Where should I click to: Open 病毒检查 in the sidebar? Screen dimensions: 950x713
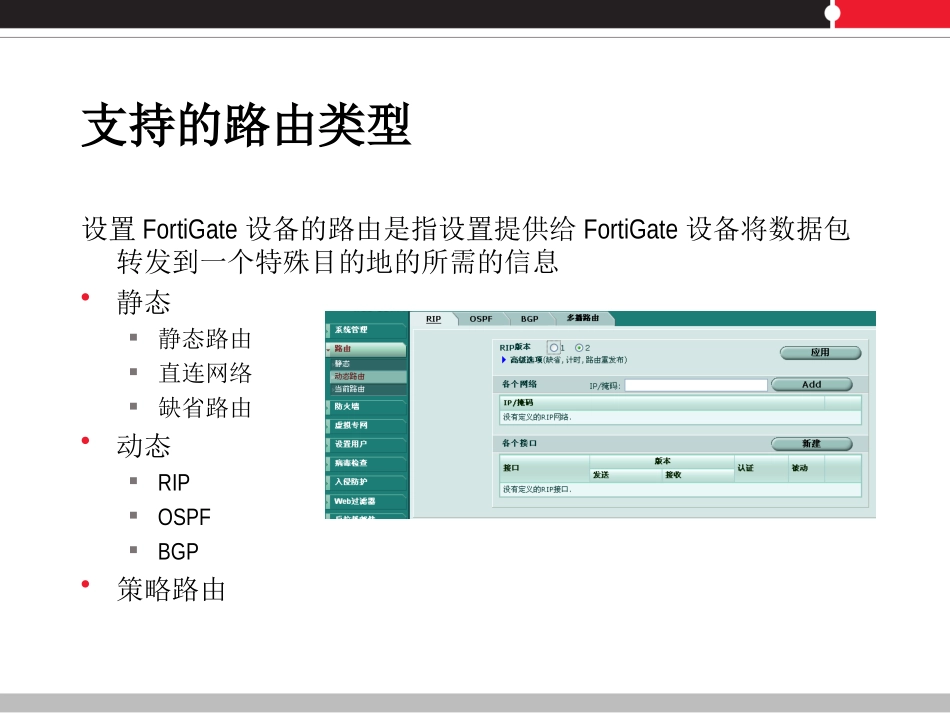point(366,463)
